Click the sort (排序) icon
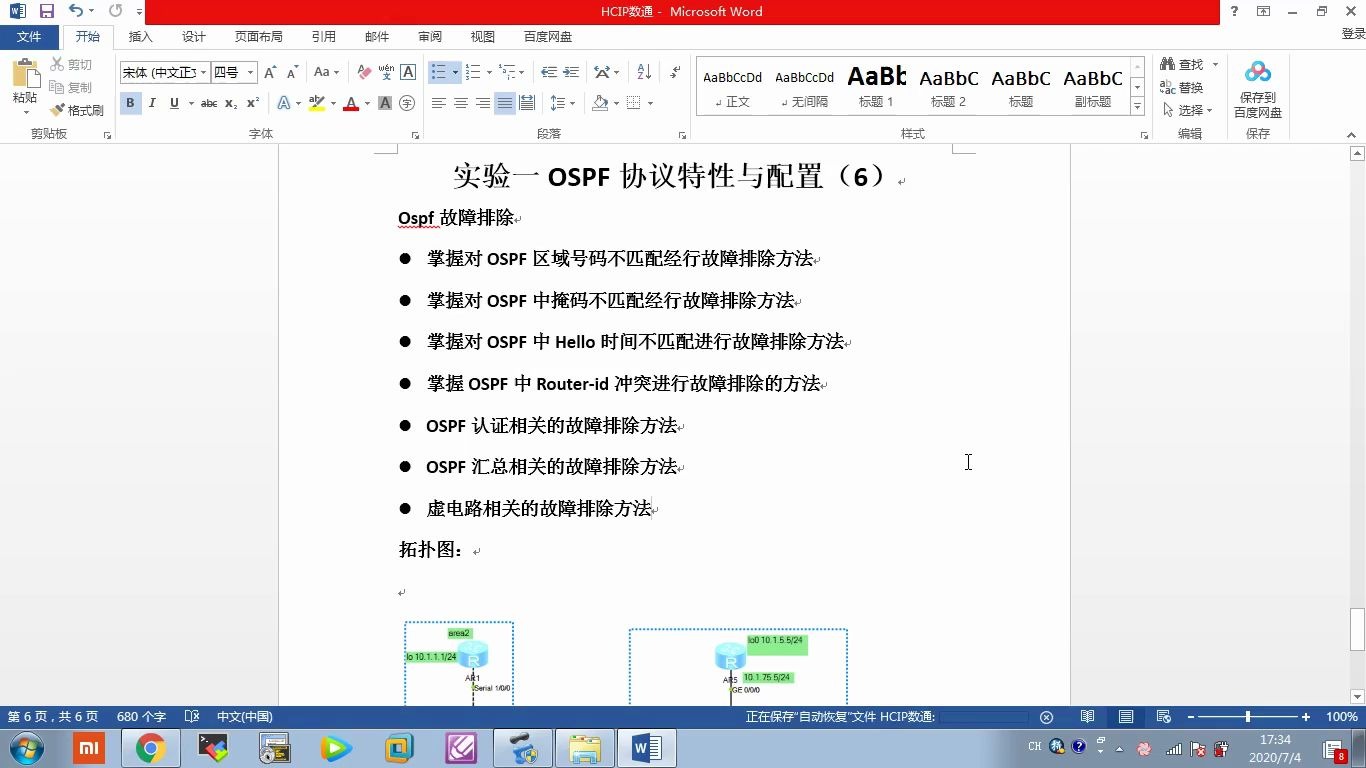The height and width of the screenshot is (768, 1366). pyautogui.click(x=643, y=71)
